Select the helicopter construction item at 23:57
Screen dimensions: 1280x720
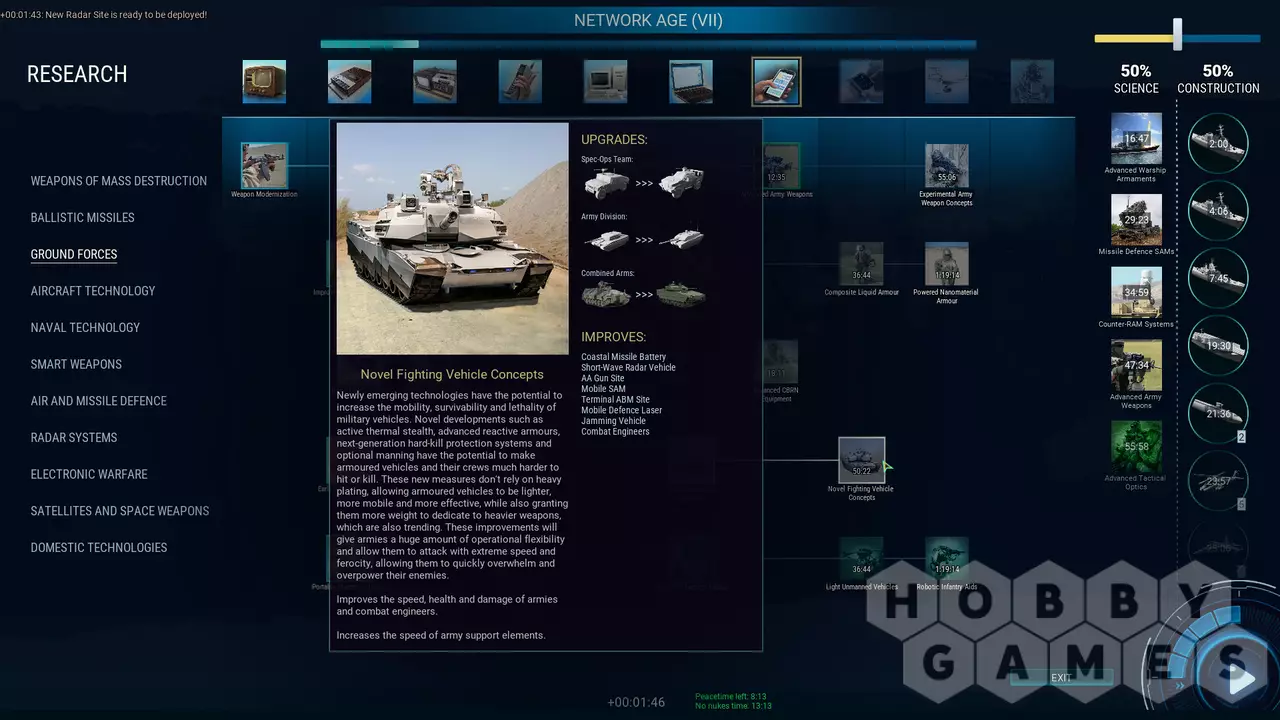[1218, 481]
